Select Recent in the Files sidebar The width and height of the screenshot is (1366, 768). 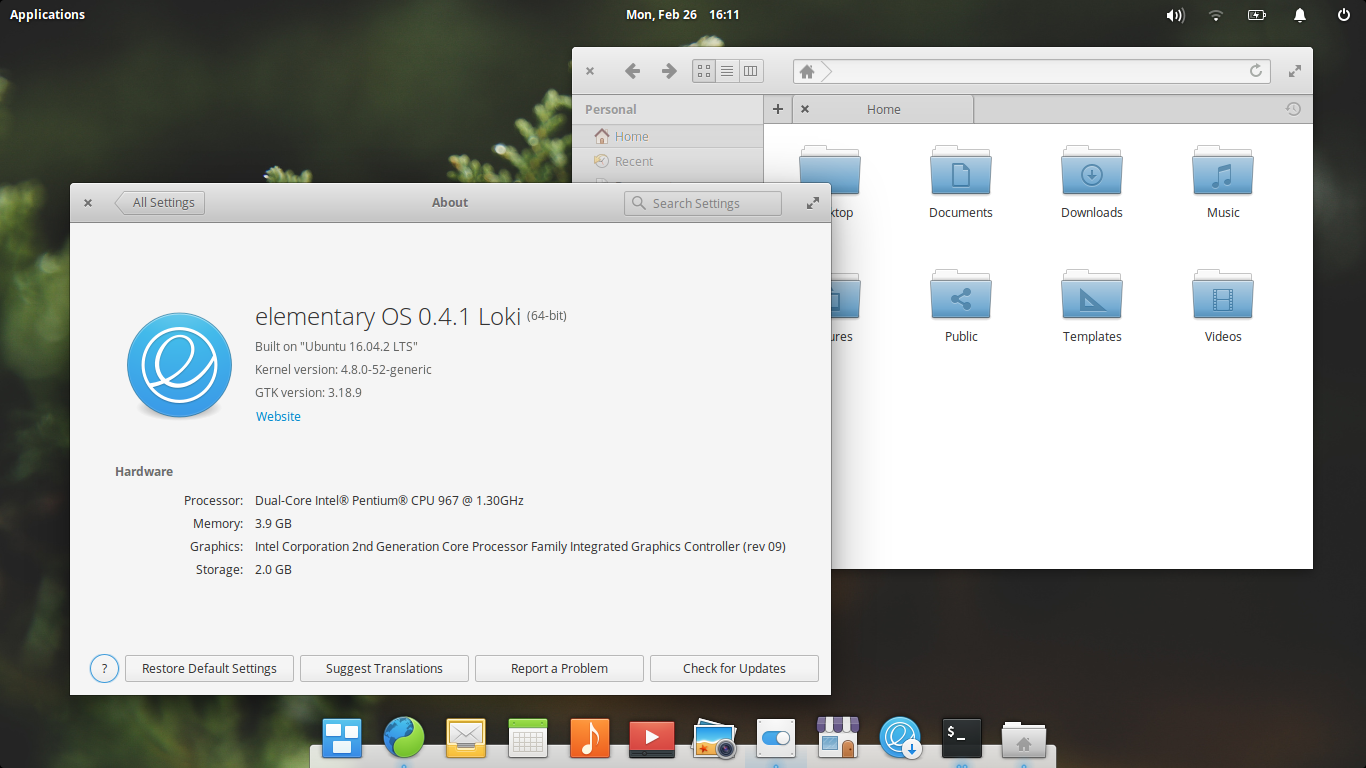pos(668,161)
